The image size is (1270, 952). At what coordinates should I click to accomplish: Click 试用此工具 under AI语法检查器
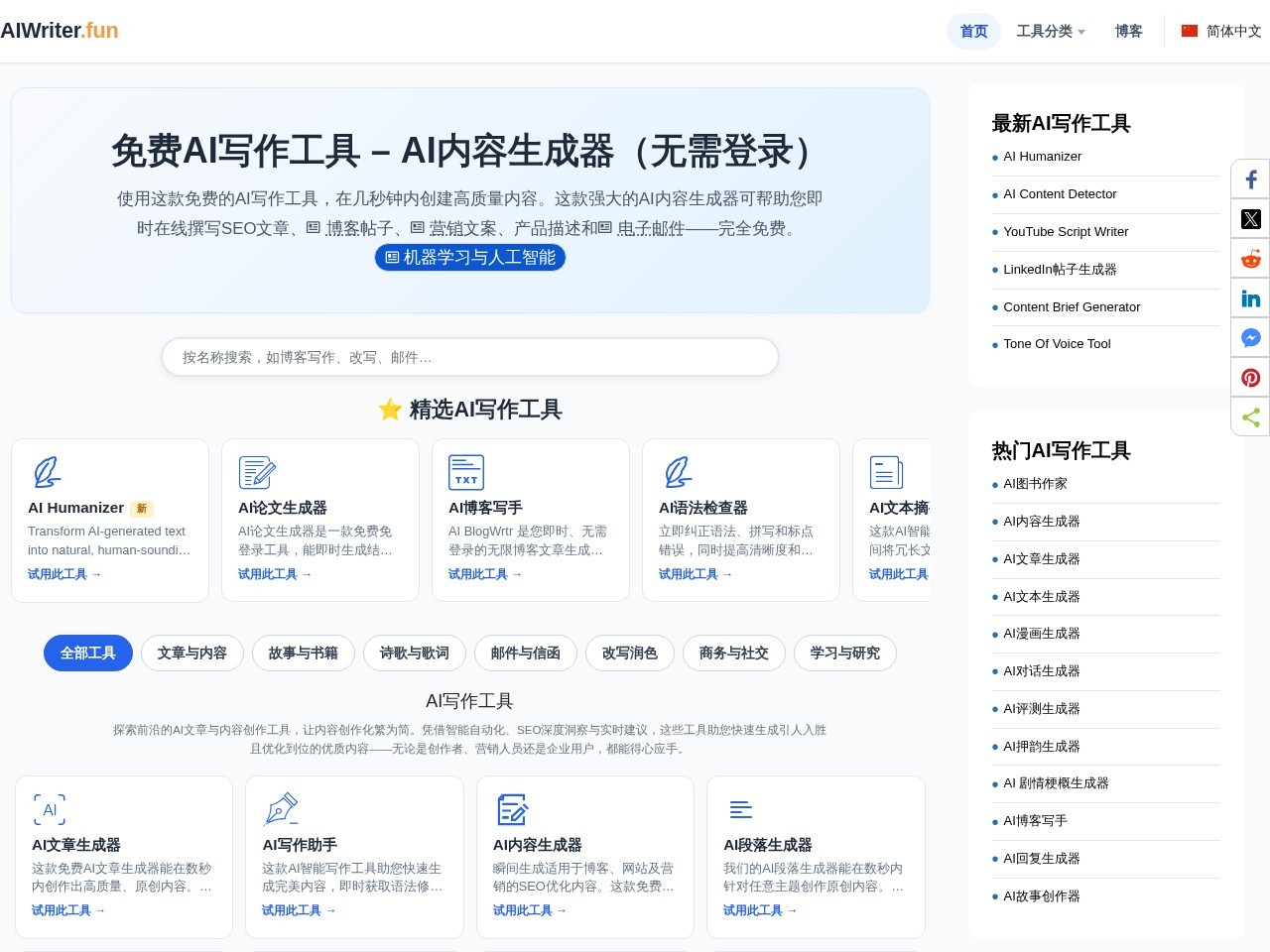pos(696,574)
